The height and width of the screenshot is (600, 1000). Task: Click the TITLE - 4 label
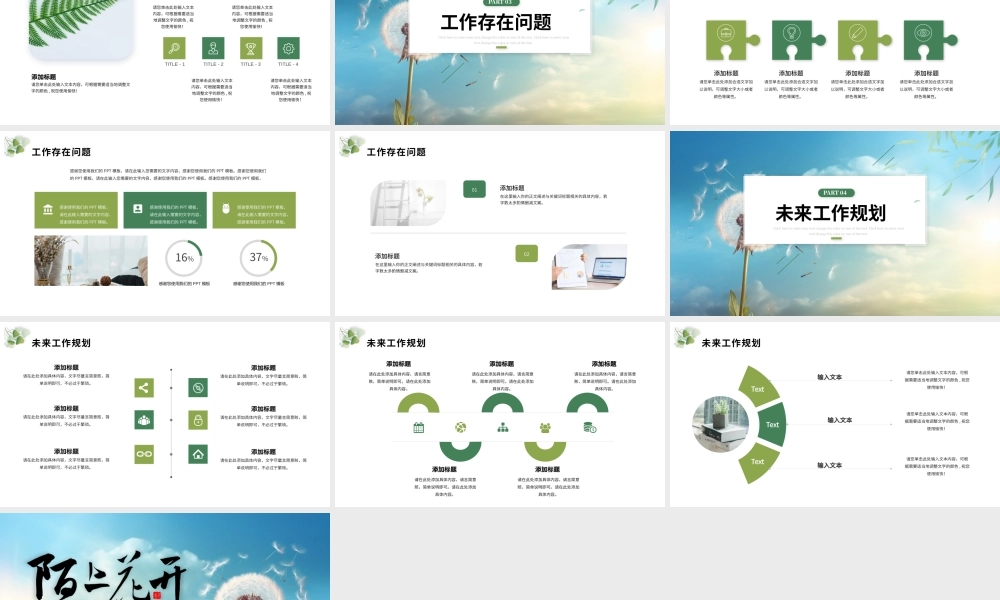[288, 64]
